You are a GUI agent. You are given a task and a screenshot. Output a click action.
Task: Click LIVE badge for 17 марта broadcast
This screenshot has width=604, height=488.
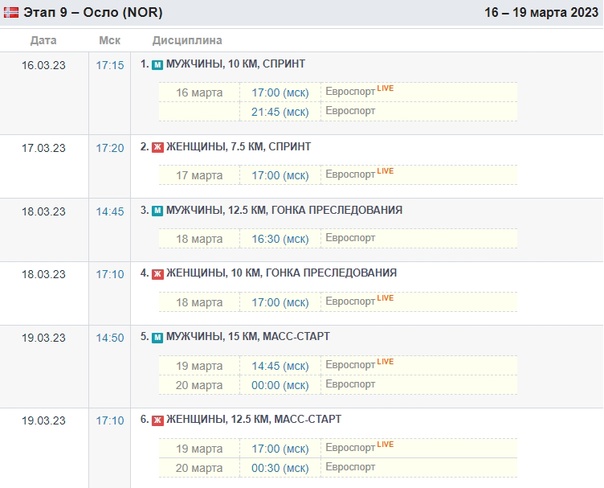tap(385, 172)
